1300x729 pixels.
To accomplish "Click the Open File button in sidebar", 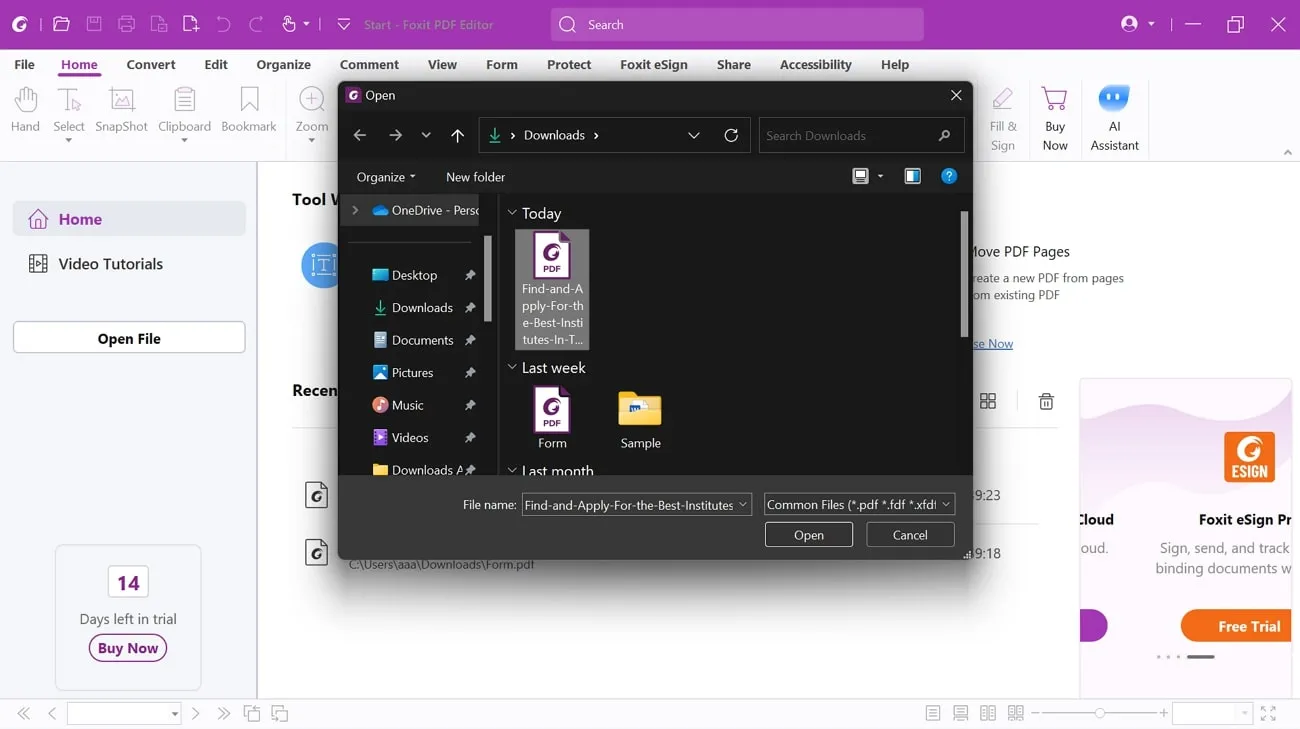I will pyautogui.click(x=129, y=338).
